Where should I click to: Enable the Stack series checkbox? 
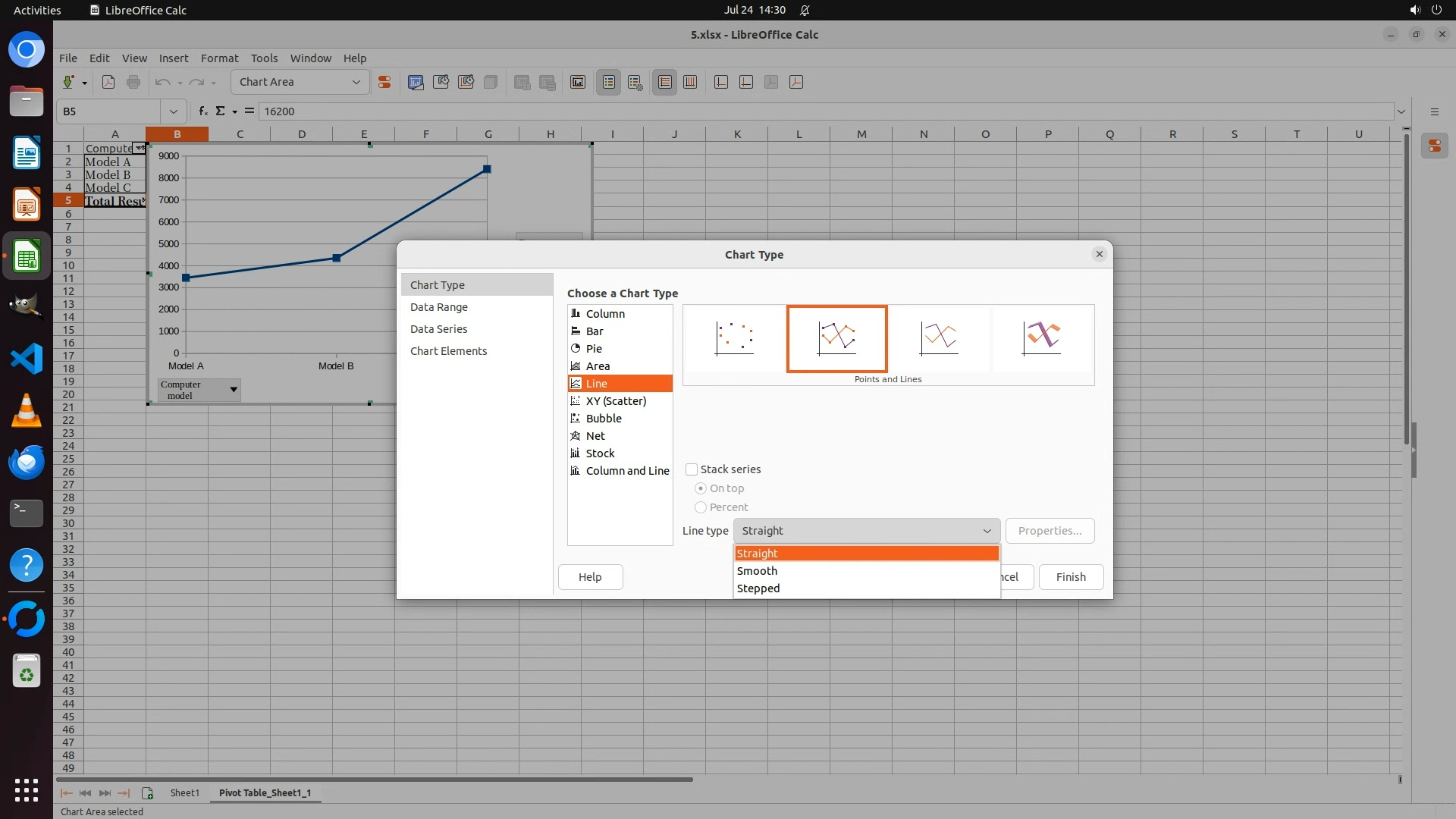click(x=692, y=469)
